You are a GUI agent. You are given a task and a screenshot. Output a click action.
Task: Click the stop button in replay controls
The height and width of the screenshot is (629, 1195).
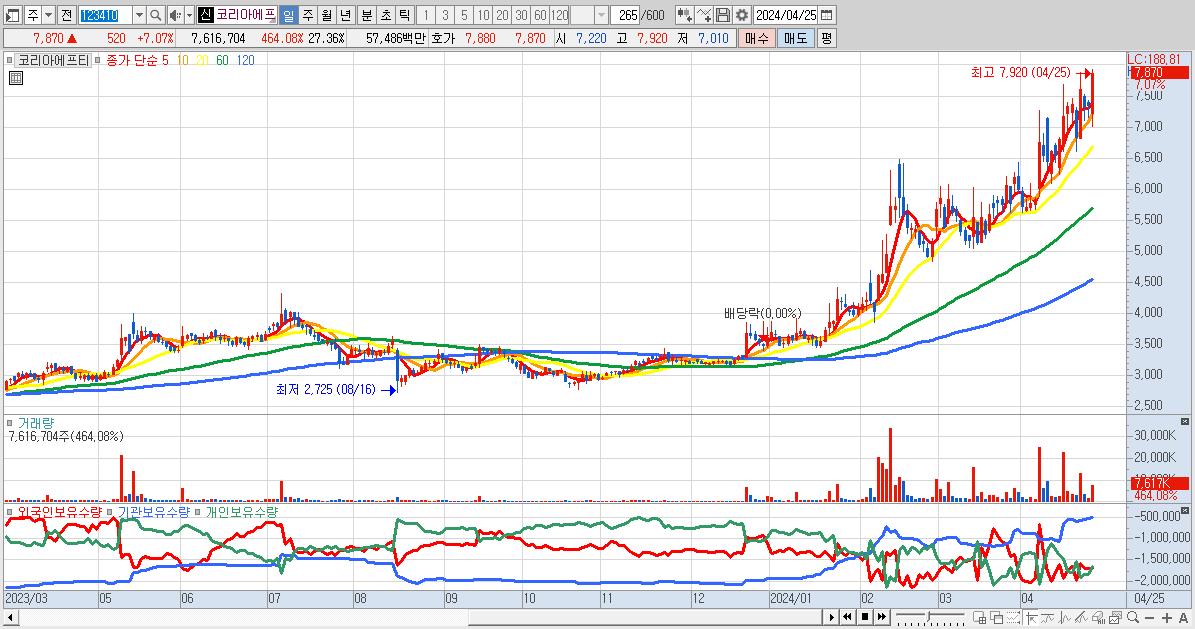[865, 617]
